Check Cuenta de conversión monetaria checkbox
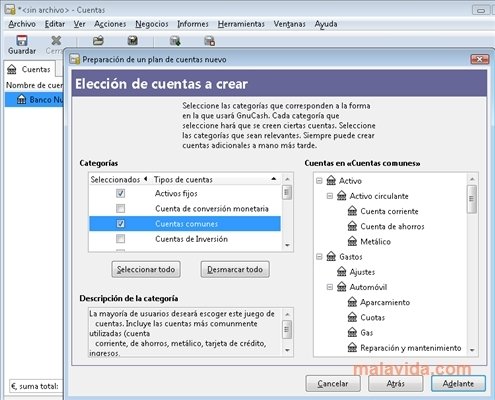The height and width of the screenshot is (400, 495). 120,209
